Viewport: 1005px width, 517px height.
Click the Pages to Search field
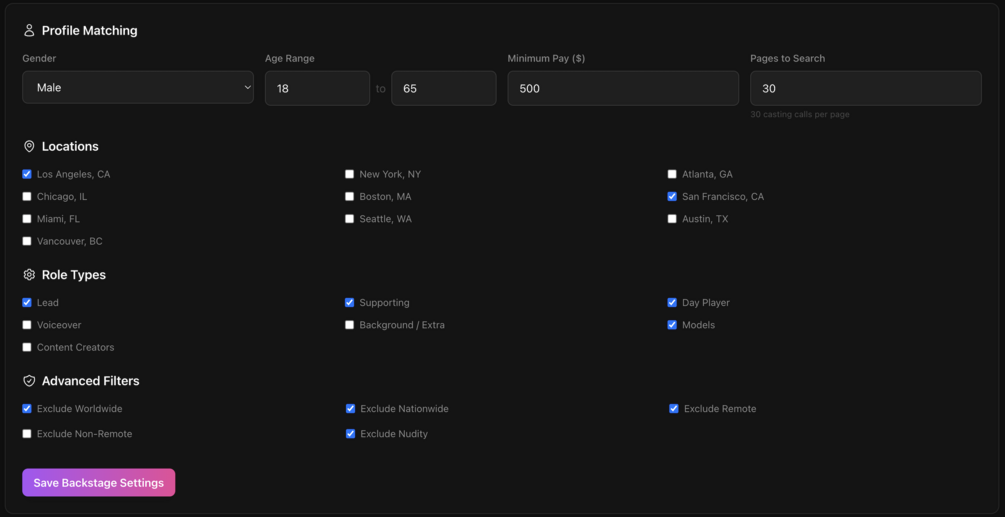point(865,89)
